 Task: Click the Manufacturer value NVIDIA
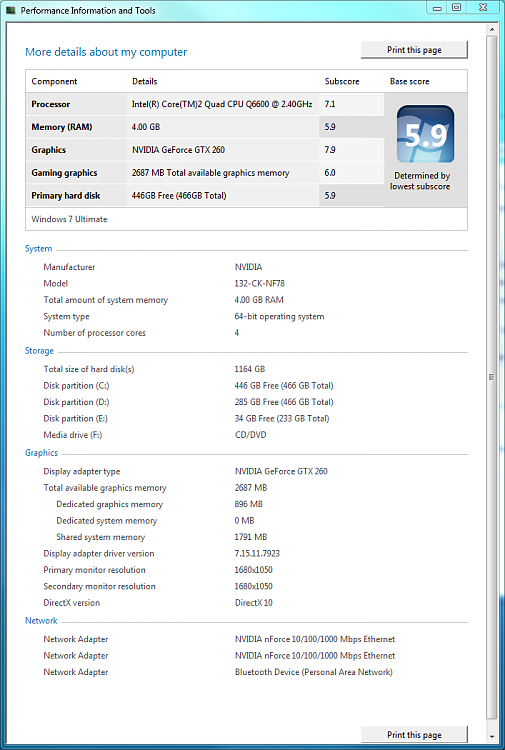coord(248,267)
